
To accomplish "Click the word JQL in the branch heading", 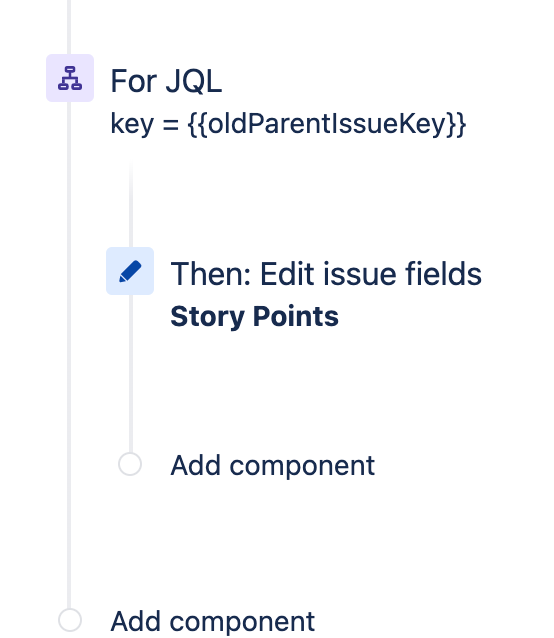I will (x=194, y=81).
